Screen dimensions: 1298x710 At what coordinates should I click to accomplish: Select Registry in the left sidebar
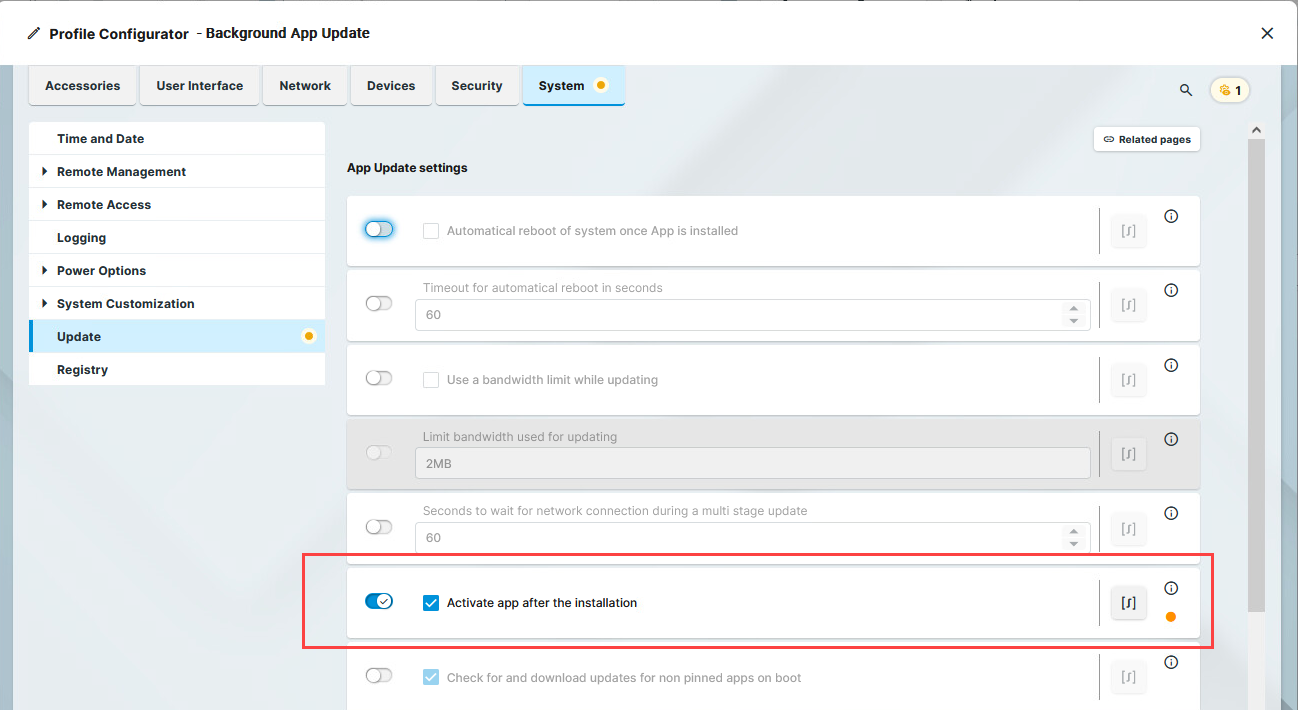click(x=82, y=370)
